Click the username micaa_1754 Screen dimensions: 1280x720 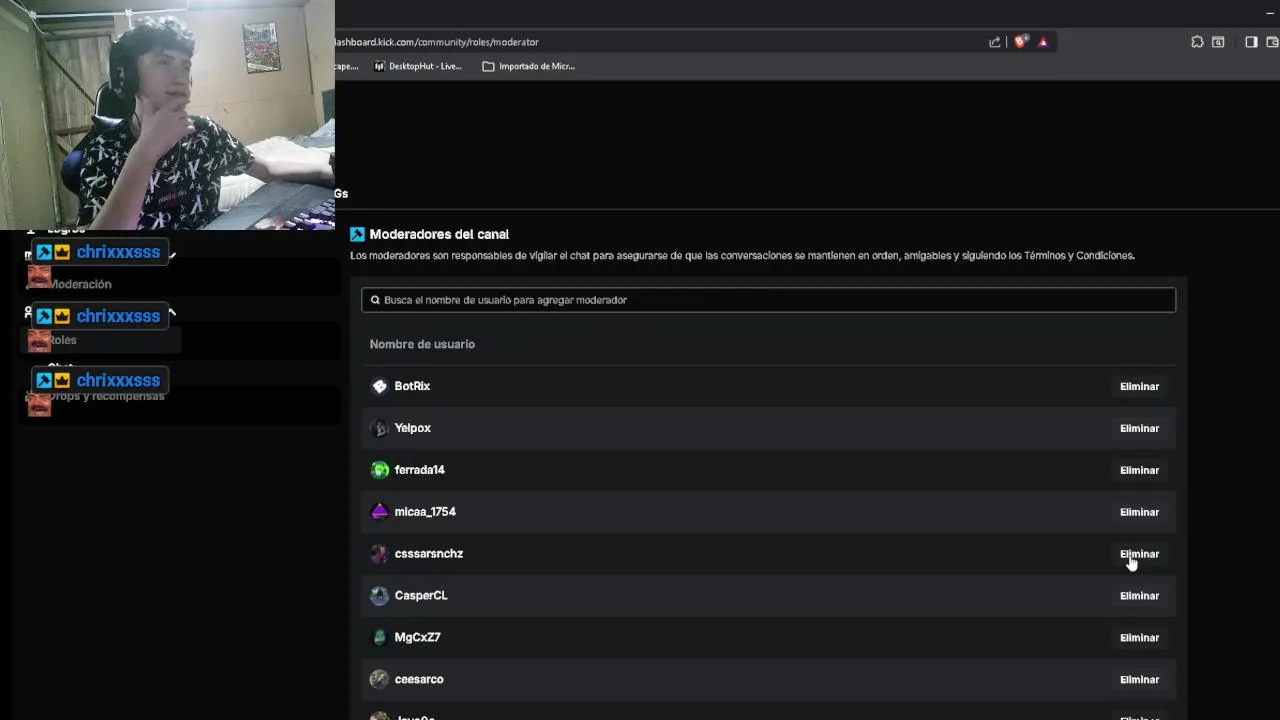tap(425, 512)
